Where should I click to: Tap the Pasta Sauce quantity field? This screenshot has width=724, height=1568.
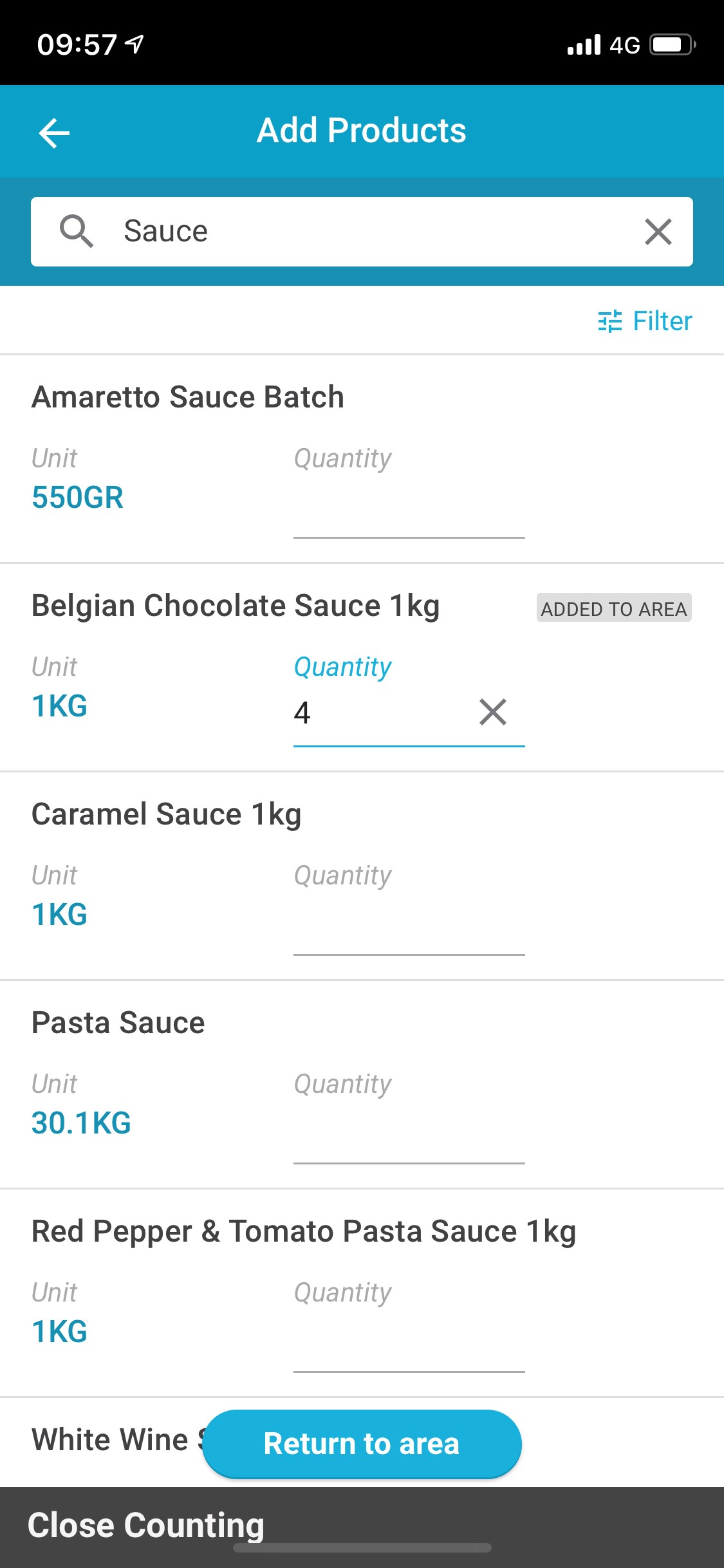coord(409,1137)
